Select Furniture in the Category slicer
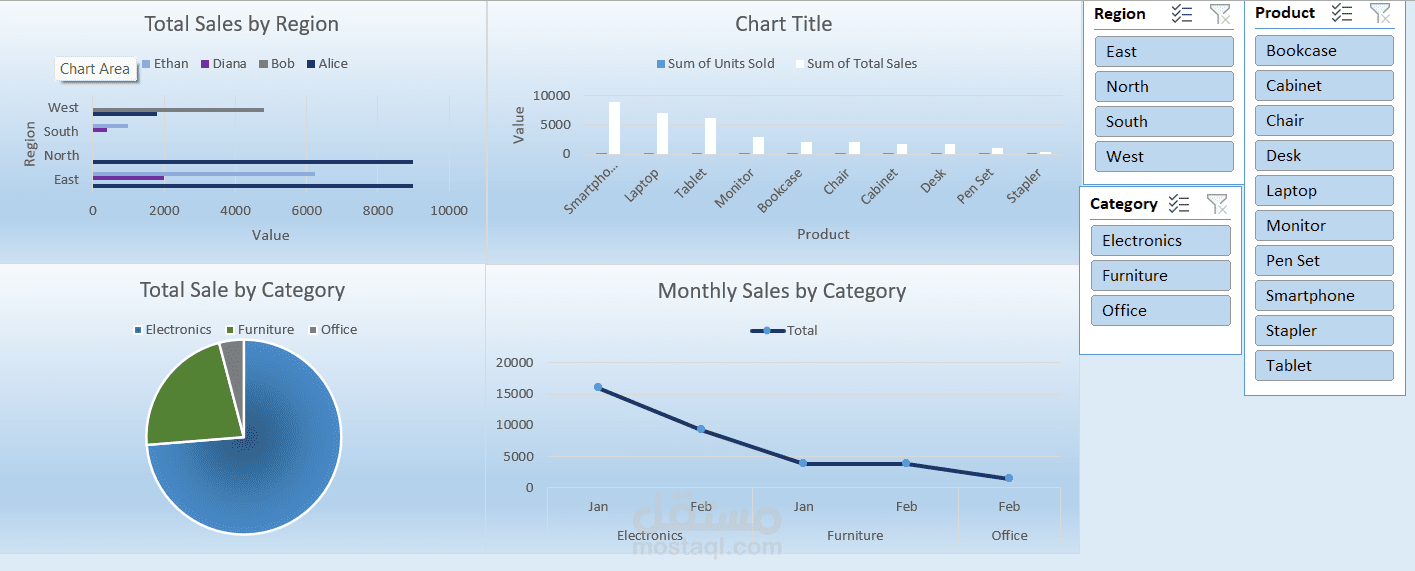The height and width of the screenshot is (571, 1415). pos(1160,276)
